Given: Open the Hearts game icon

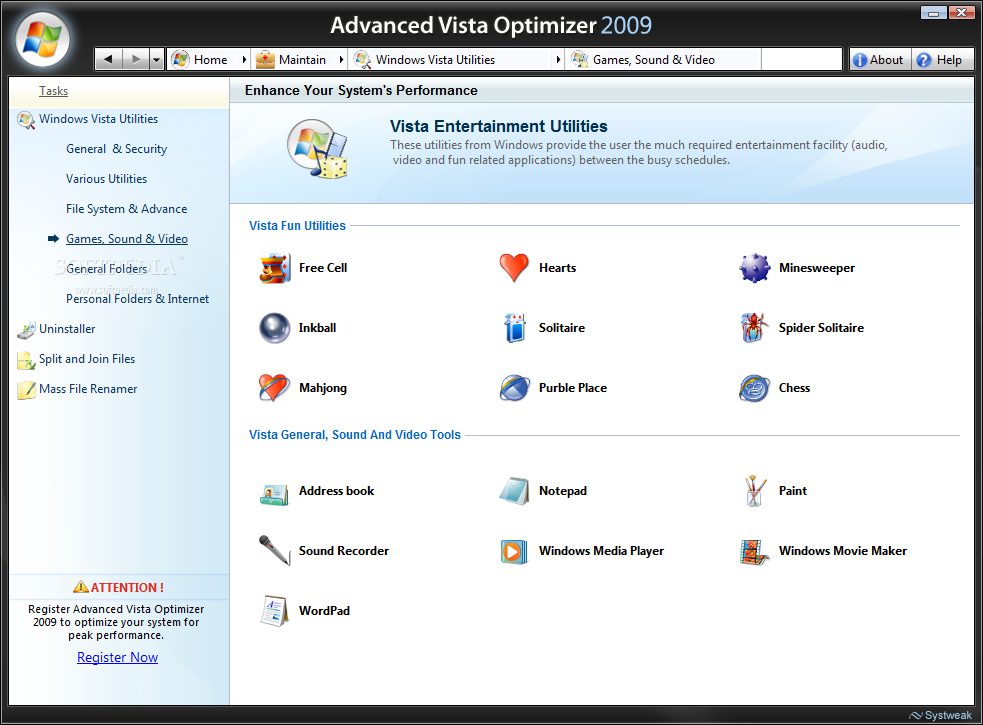Looking at the screenshot, I should coord(514,268).
